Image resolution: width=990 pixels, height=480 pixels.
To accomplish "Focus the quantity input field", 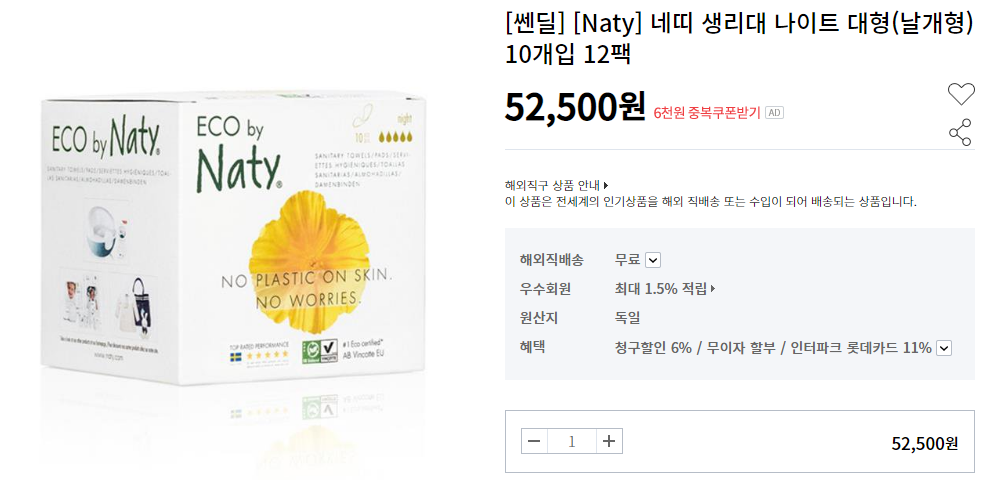I will (572, 441).
